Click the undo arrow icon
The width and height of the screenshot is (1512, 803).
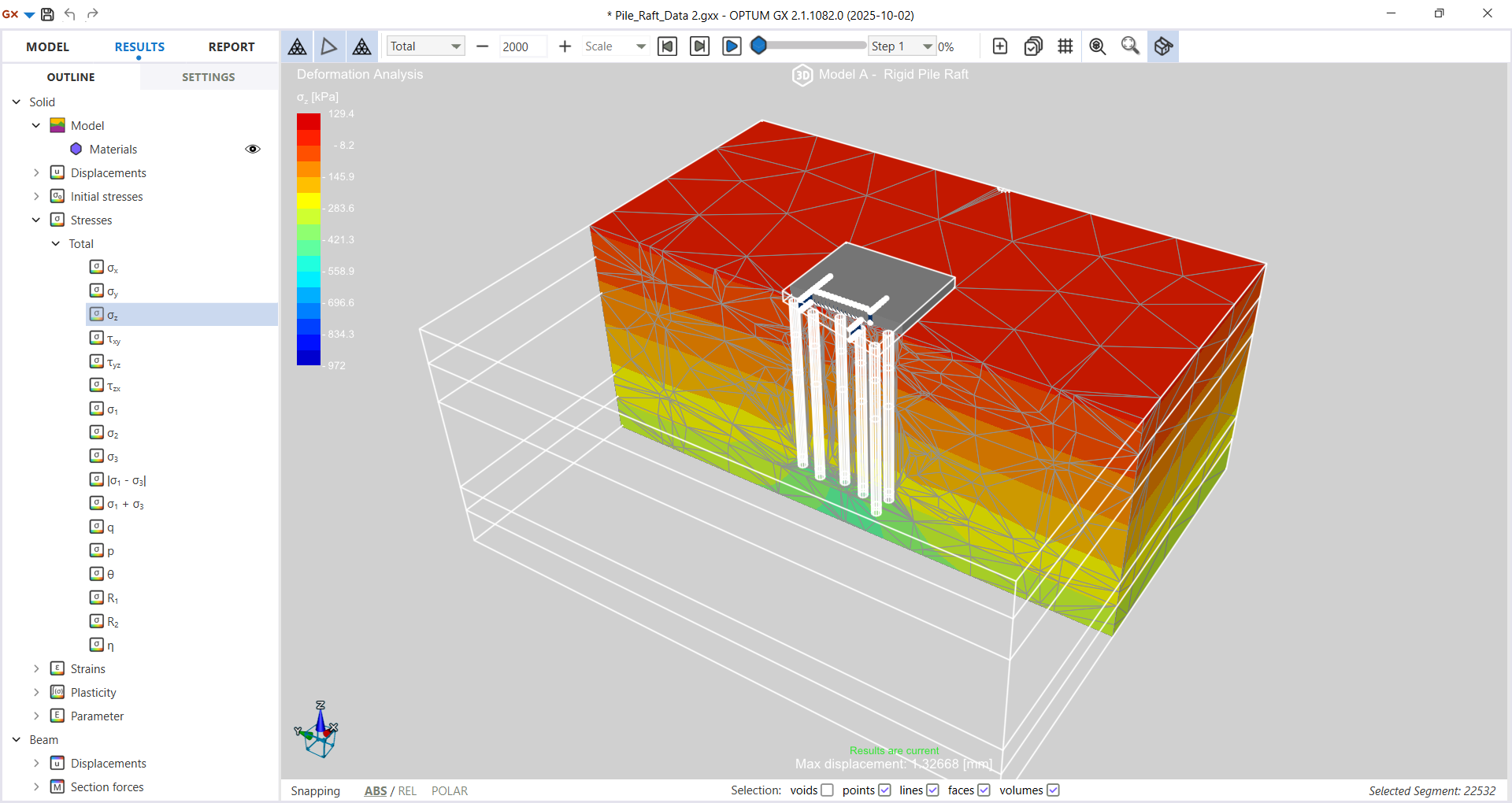pyautogui.click(x=70, y=14)
